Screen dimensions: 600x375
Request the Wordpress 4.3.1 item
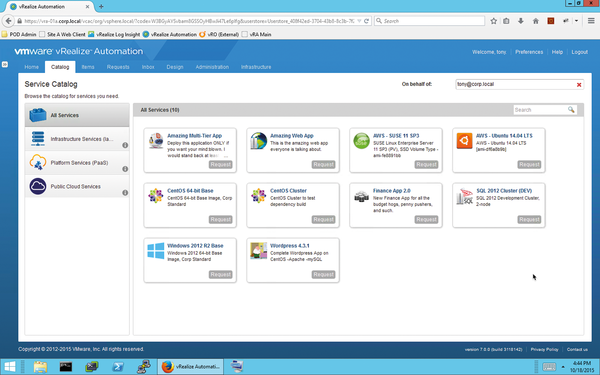click(x=323, y=275)
